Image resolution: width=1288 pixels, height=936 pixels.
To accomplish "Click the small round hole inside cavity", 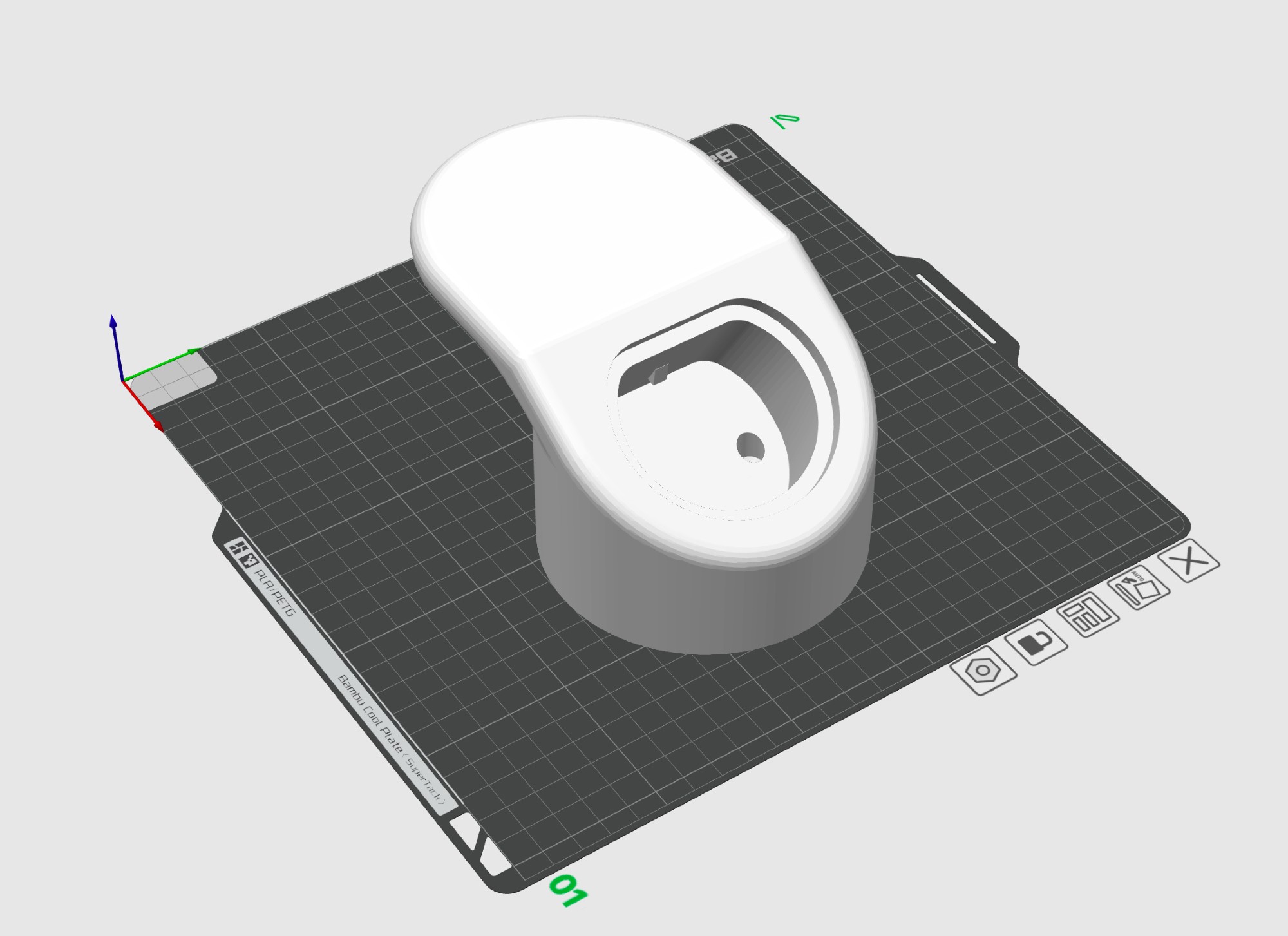I will point(750,446).
